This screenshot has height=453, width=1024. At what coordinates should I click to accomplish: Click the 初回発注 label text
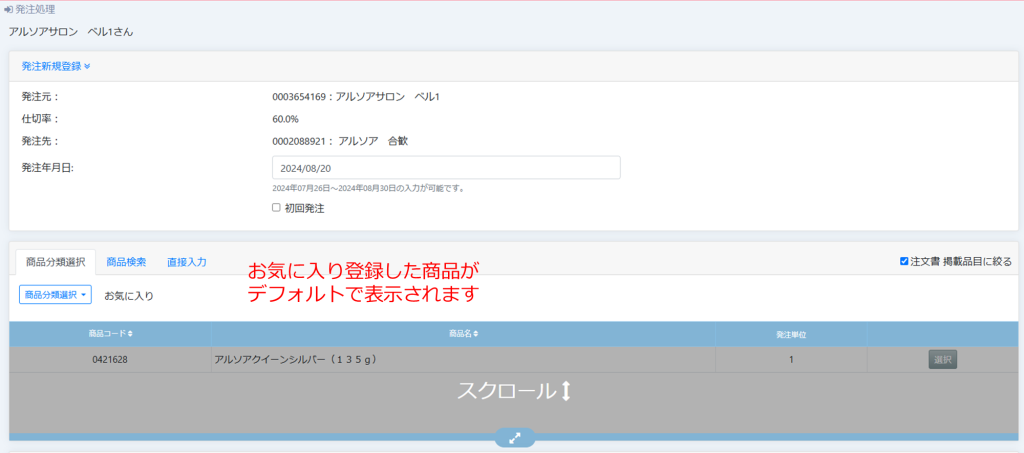pos(304,209)
